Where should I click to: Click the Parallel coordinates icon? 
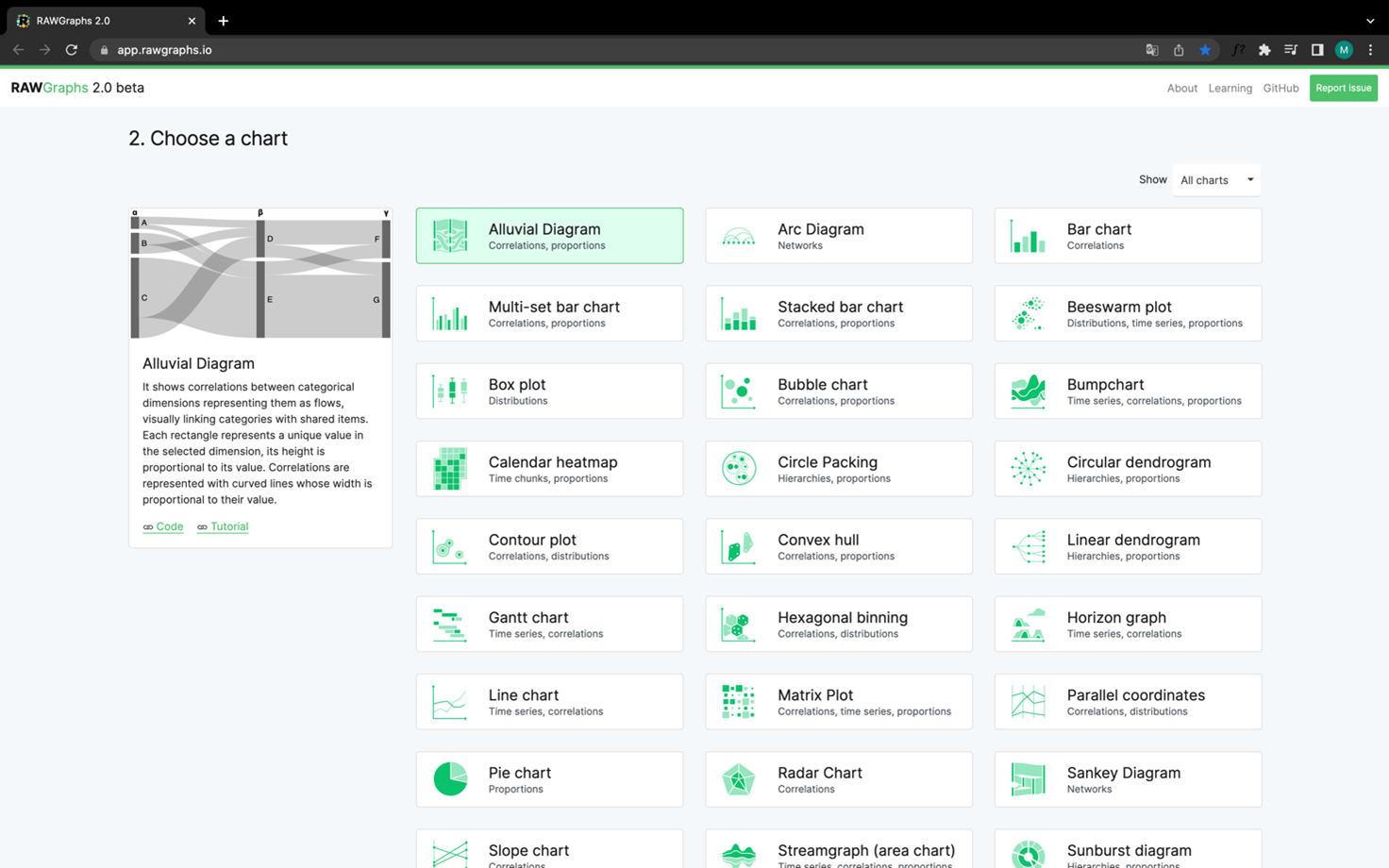1028,702
